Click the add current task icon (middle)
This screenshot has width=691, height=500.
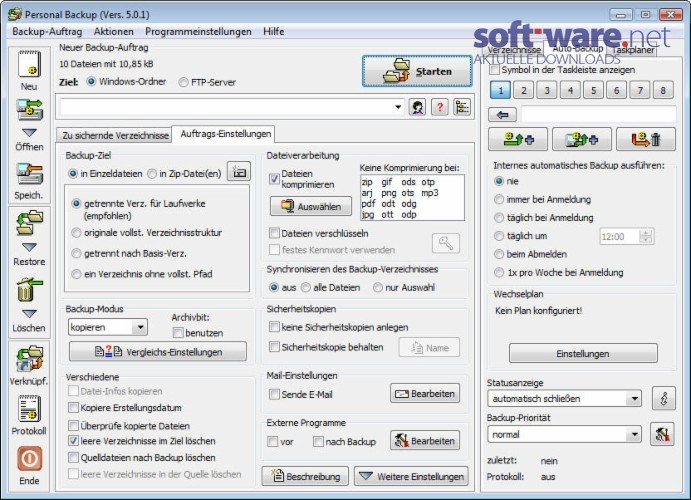(582, 140)
